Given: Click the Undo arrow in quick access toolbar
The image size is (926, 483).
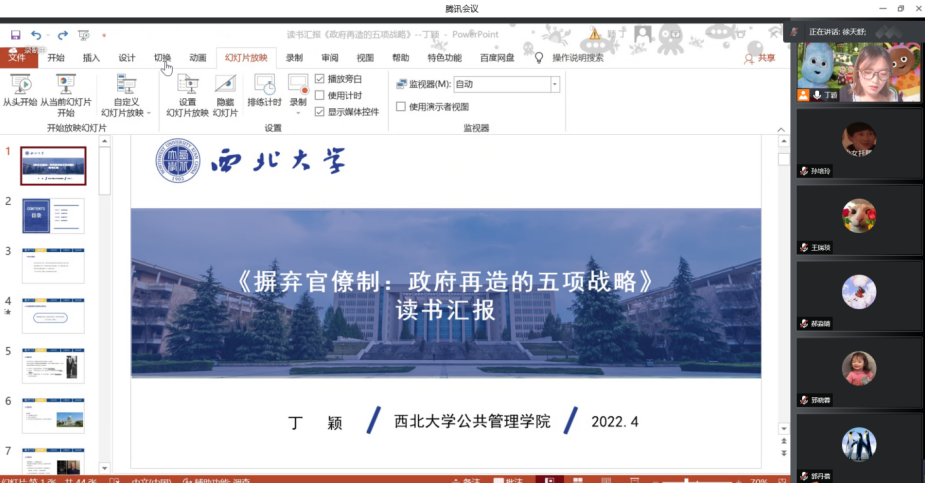Looking at the screenshot, I should point(37,35).
